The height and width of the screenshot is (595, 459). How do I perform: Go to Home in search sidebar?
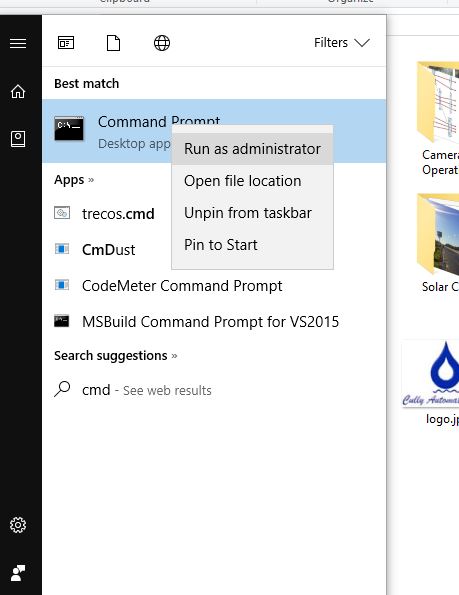18,91
